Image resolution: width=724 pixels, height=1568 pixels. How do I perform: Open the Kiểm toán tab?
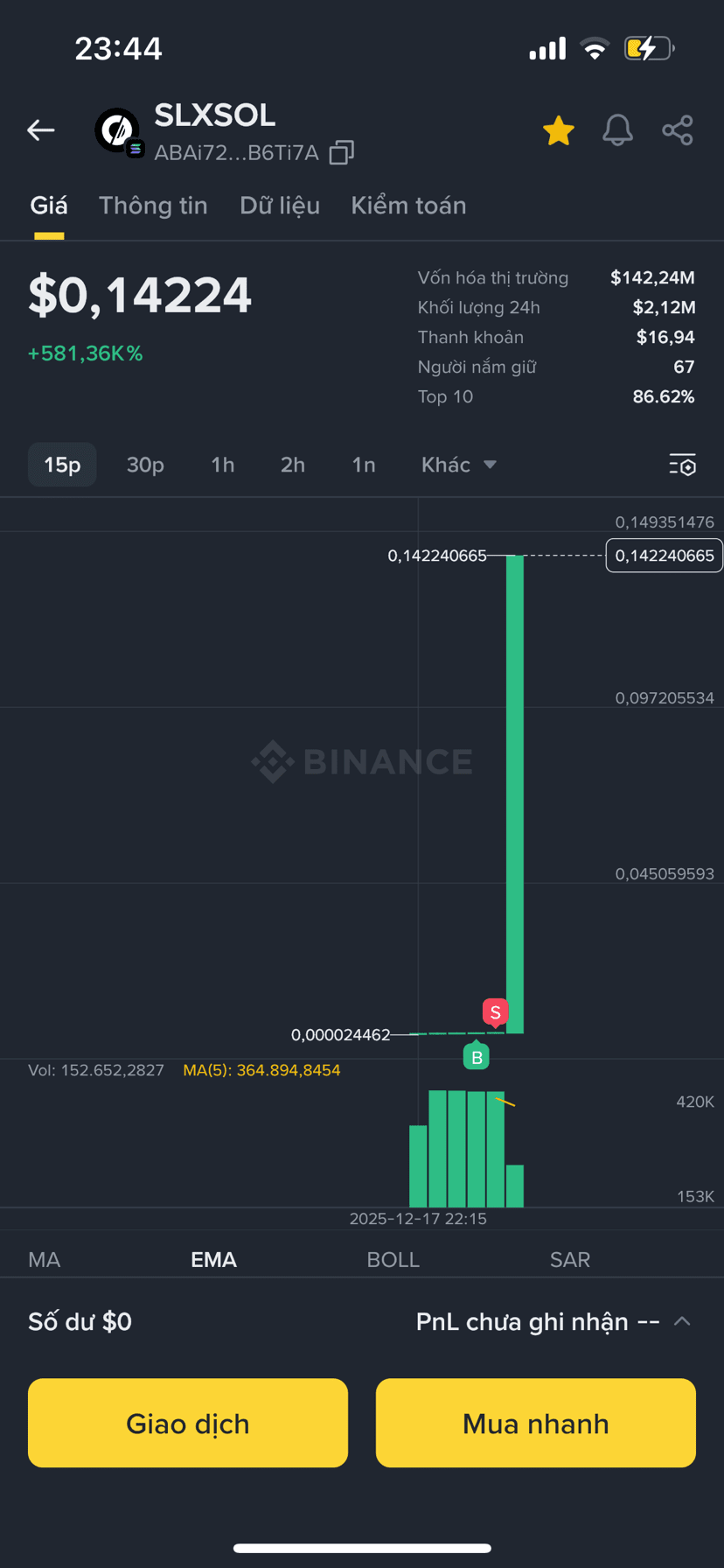pyautogui.click(x=408, y=206)
